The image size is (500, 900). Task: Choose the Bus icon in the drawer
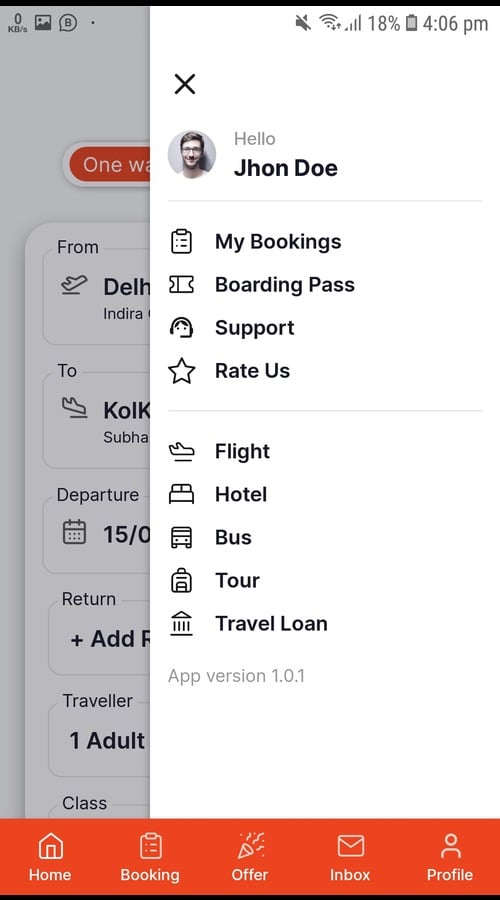pyautogui.click(x=181, y=537)
